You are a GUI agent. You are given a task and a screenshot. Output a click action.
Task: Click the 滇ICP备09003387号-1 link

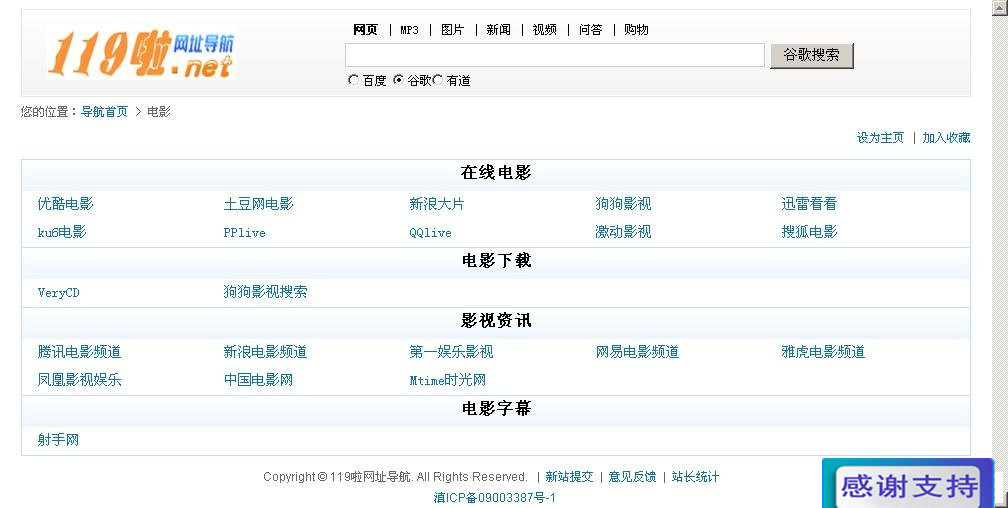(x=494, y=498)
